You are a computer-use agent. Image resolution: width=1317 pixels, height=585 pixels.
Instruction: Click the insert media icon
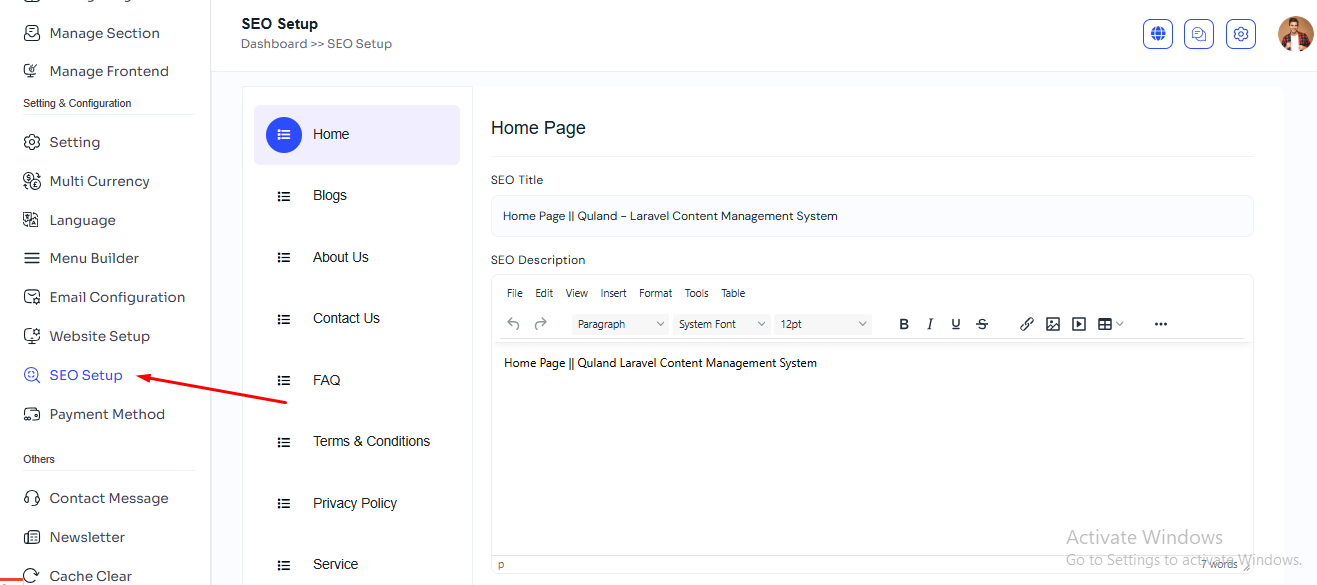pyautogui.click(x=1079, y=324)
